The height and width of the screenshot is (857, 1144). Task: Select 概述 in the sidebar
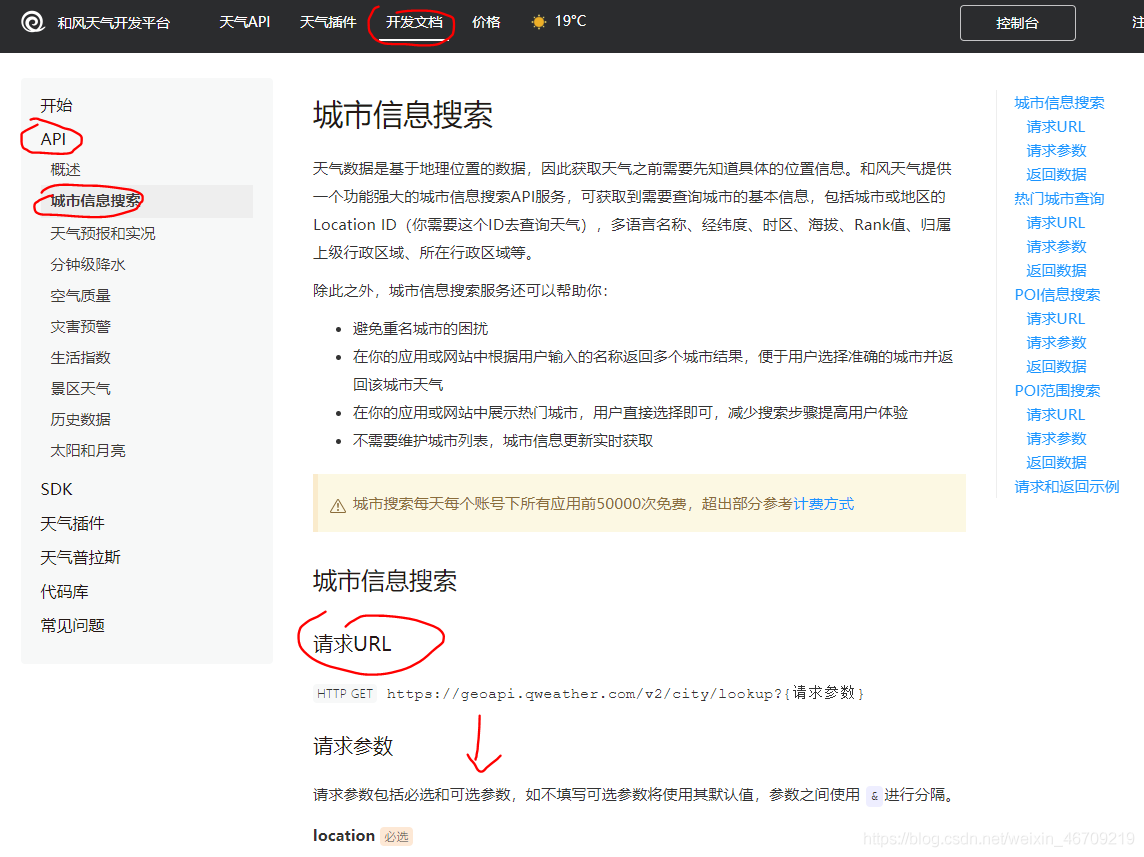point(66,169)
